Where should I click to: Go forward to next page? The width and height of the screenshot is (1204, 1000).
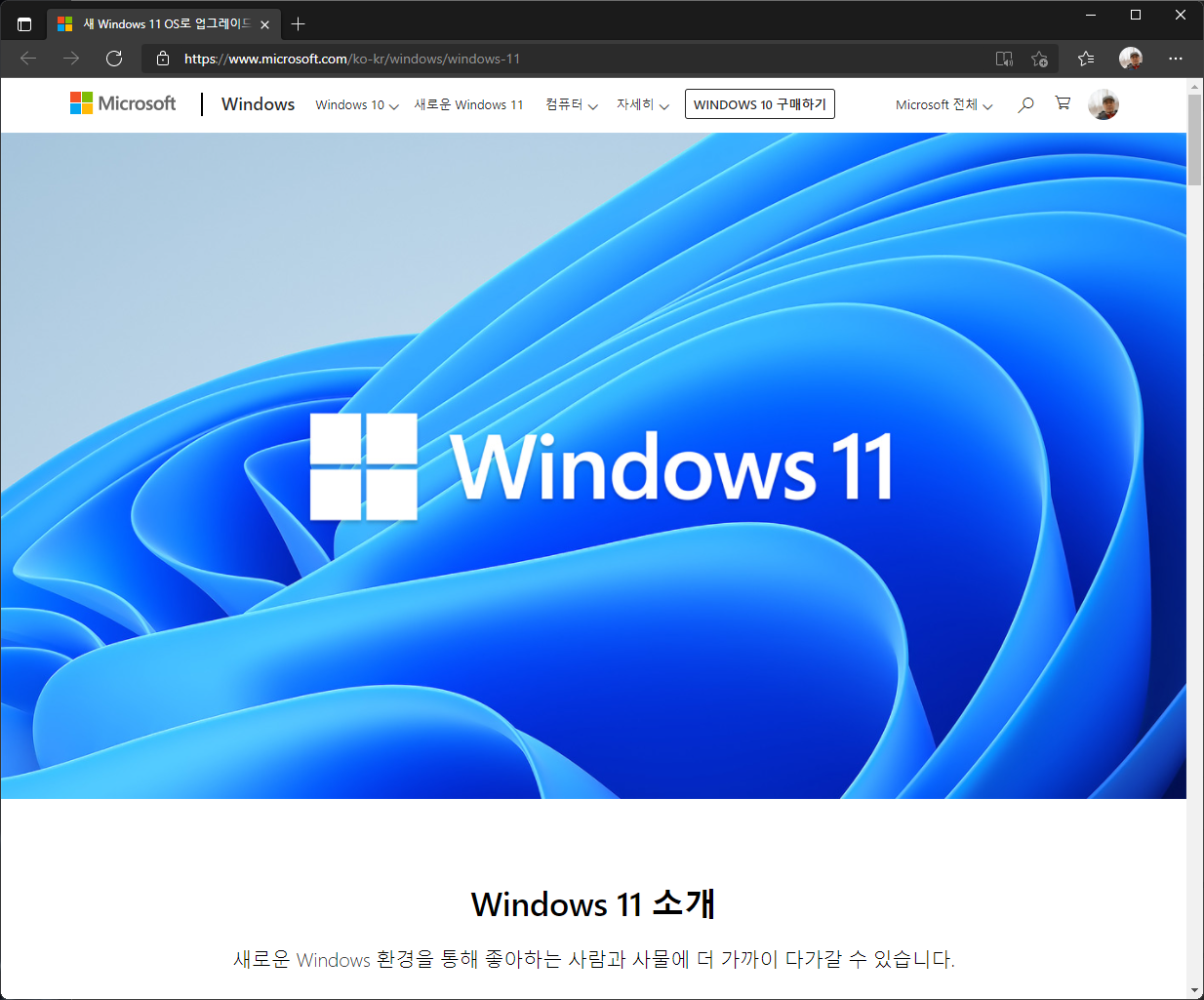click(x=71, y=59)
